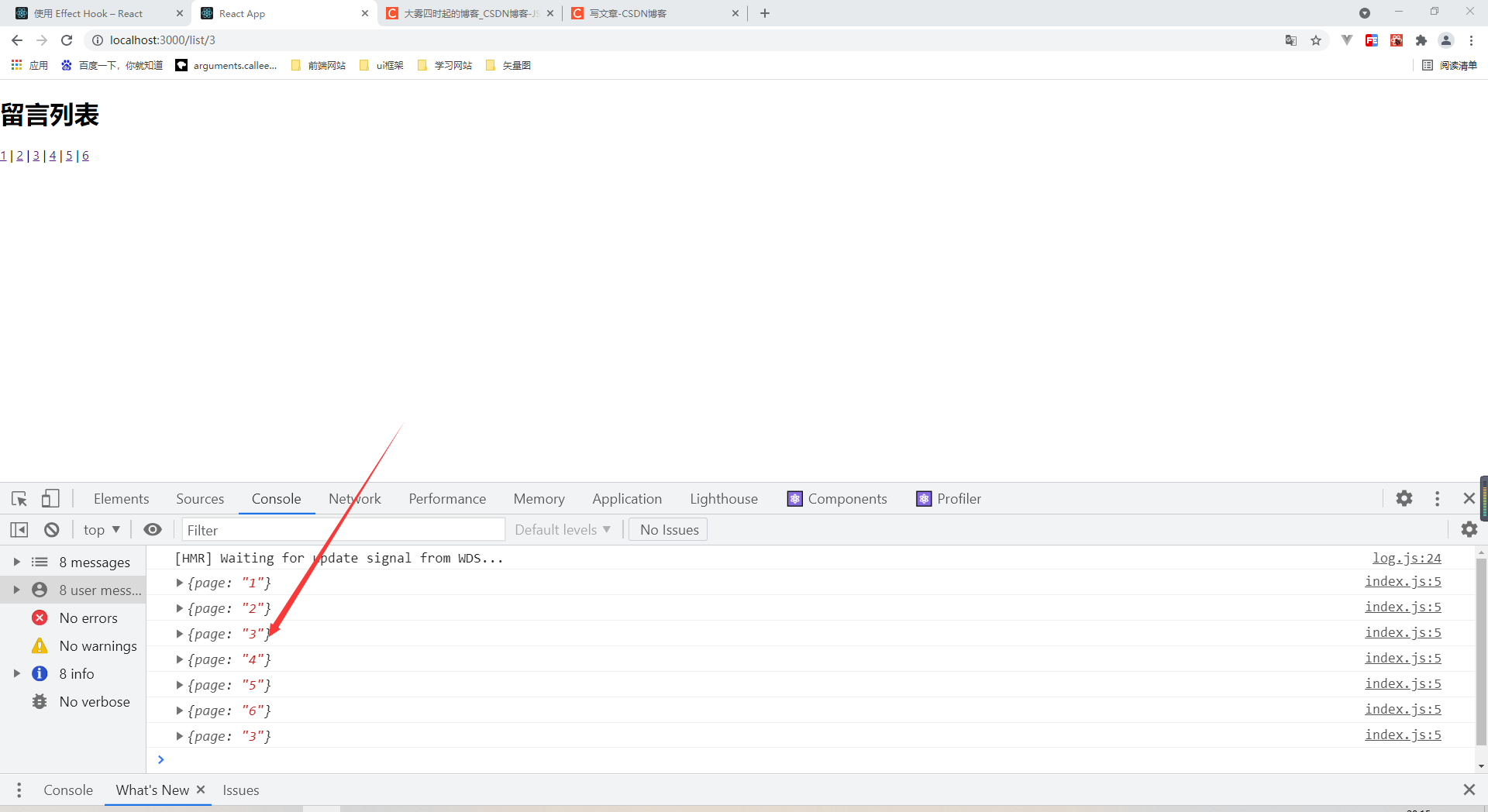1488x812 pixels.
Task: Close the React App tab
Action: pos(365,13)
